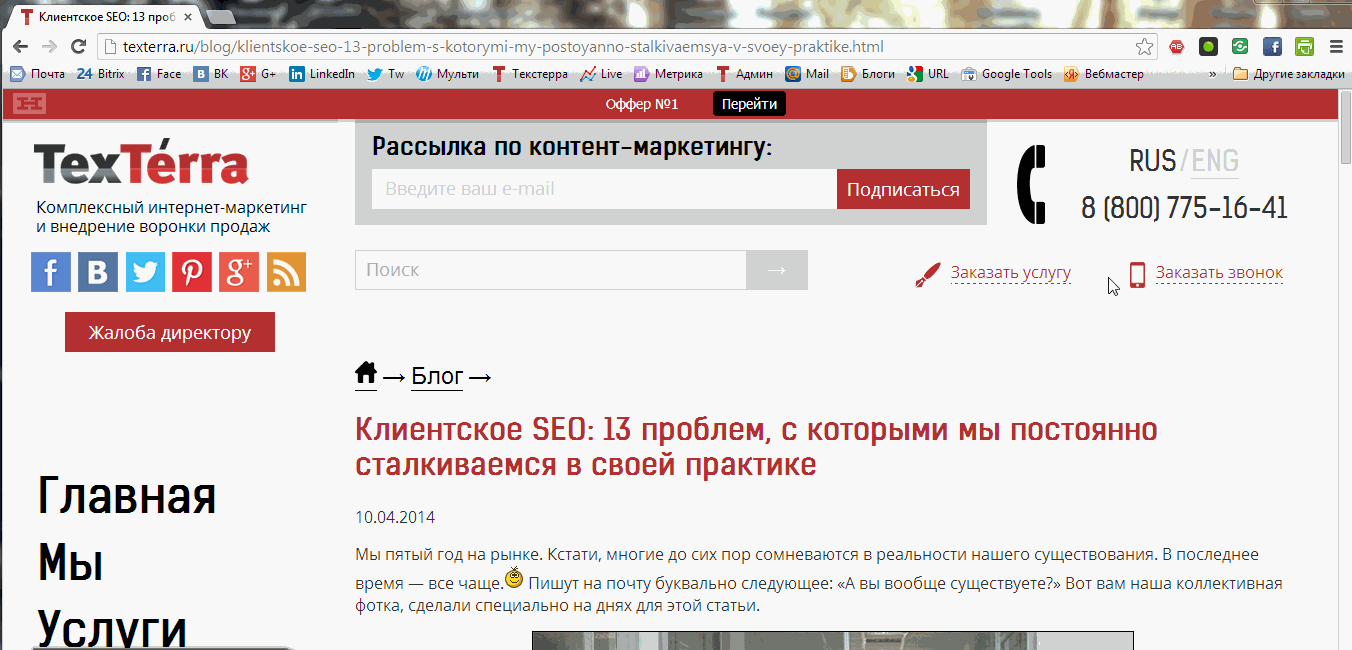This screenshot has height=650, width=1352.
Task: Click the Оффер №1 text
Action: pyautogui.click(x=642, y=104)
